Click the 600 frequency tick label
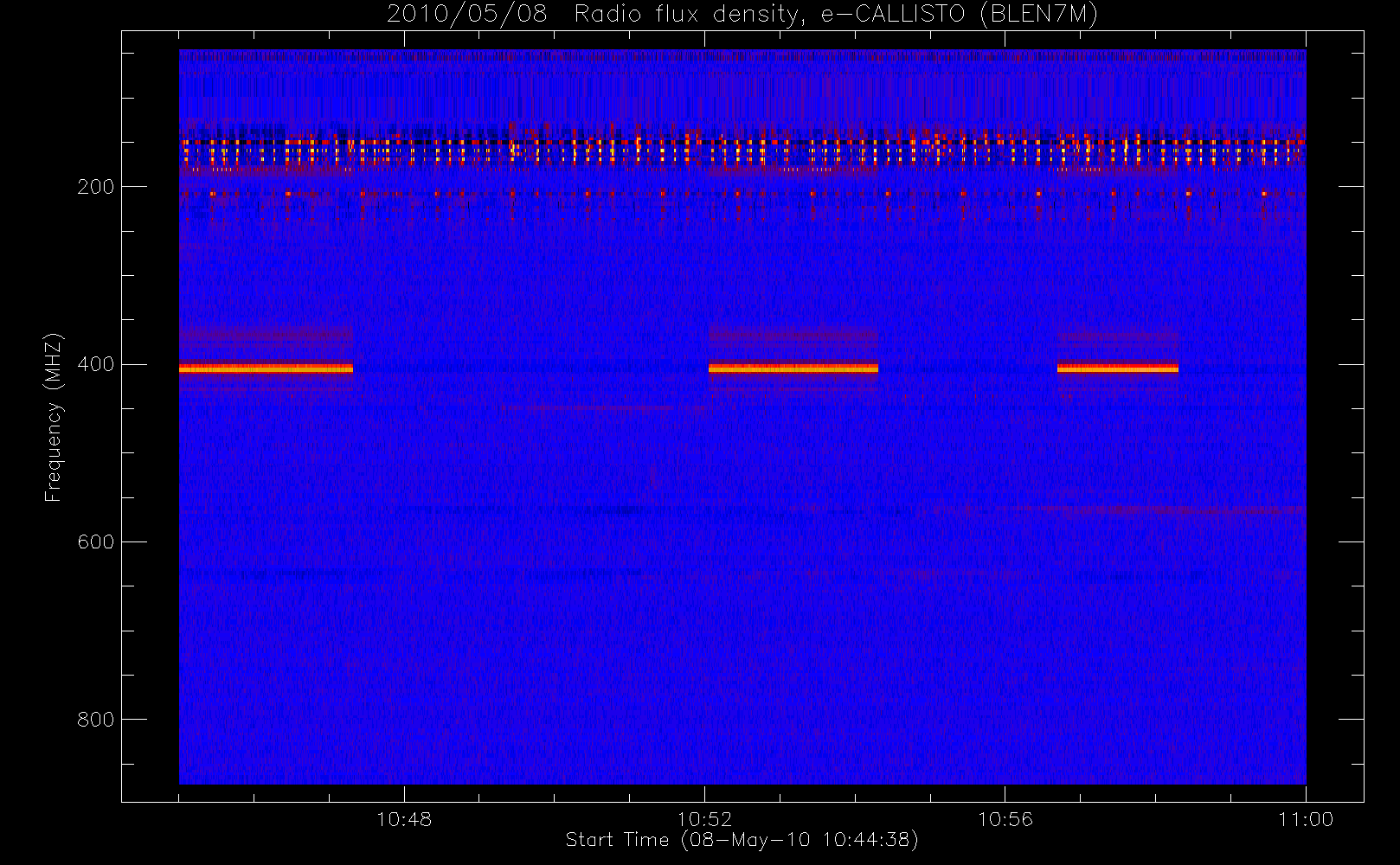The image size is (1400, 865). point(95,542)
